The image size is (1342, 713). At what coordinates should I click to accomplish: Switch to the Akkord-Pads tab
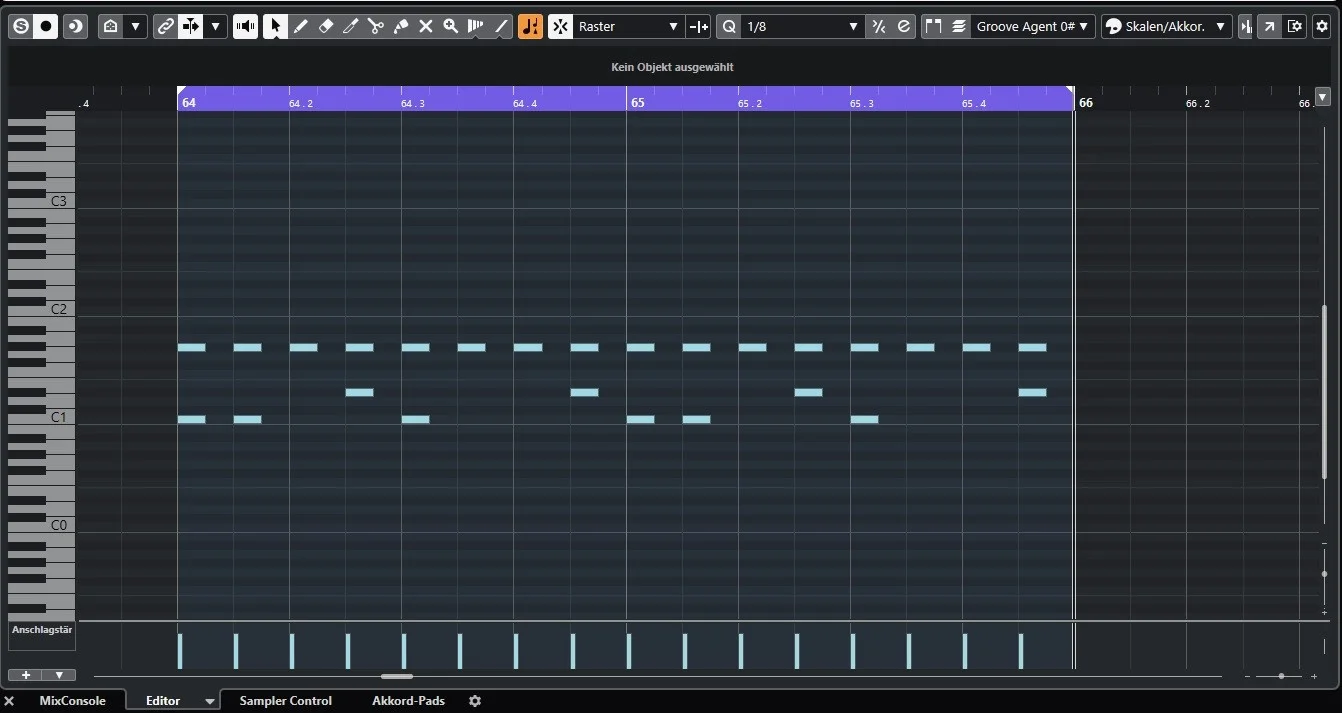(x=408, y=701)
